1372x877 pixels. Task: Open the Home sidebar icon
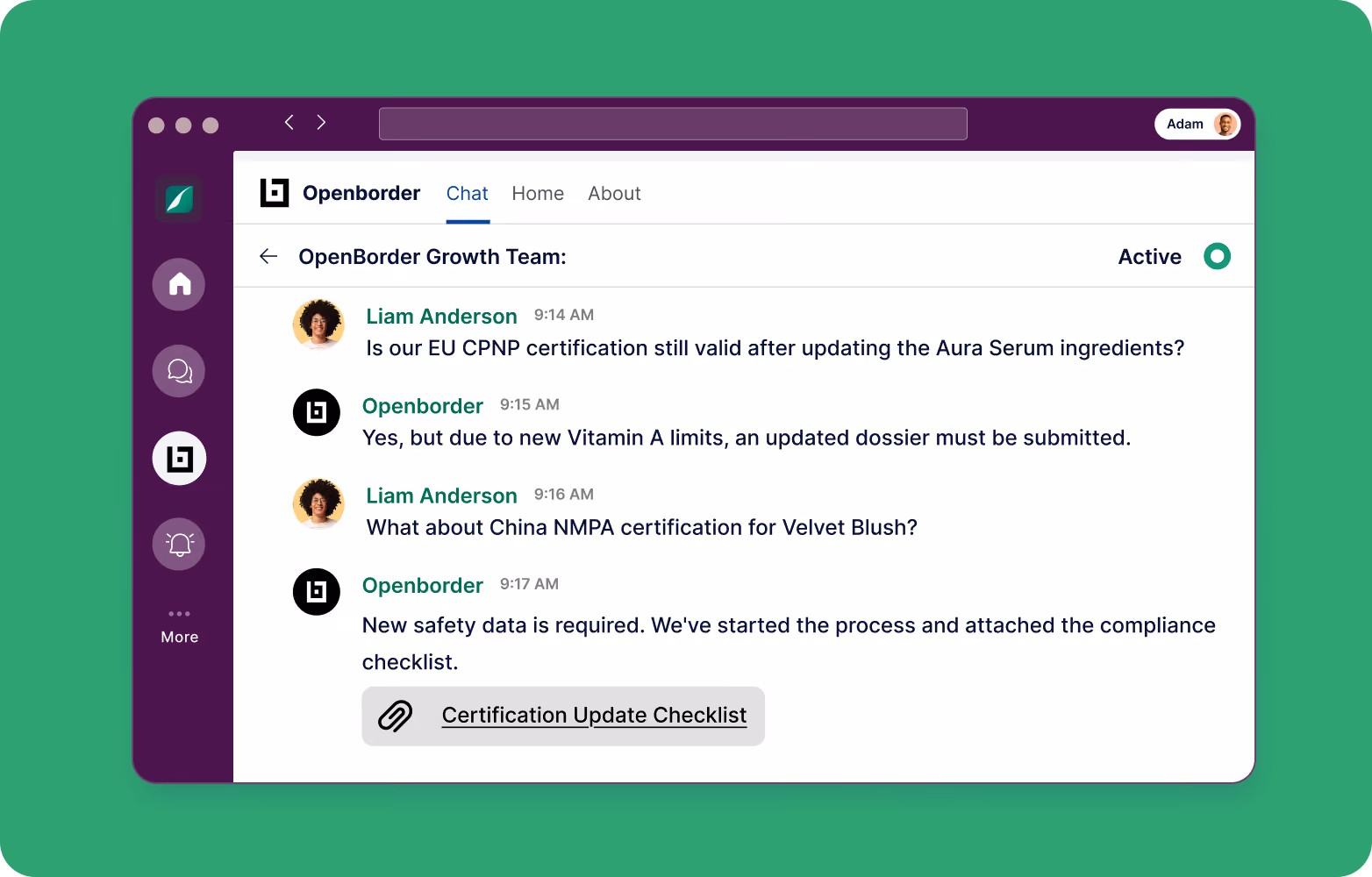coord(179,284)
